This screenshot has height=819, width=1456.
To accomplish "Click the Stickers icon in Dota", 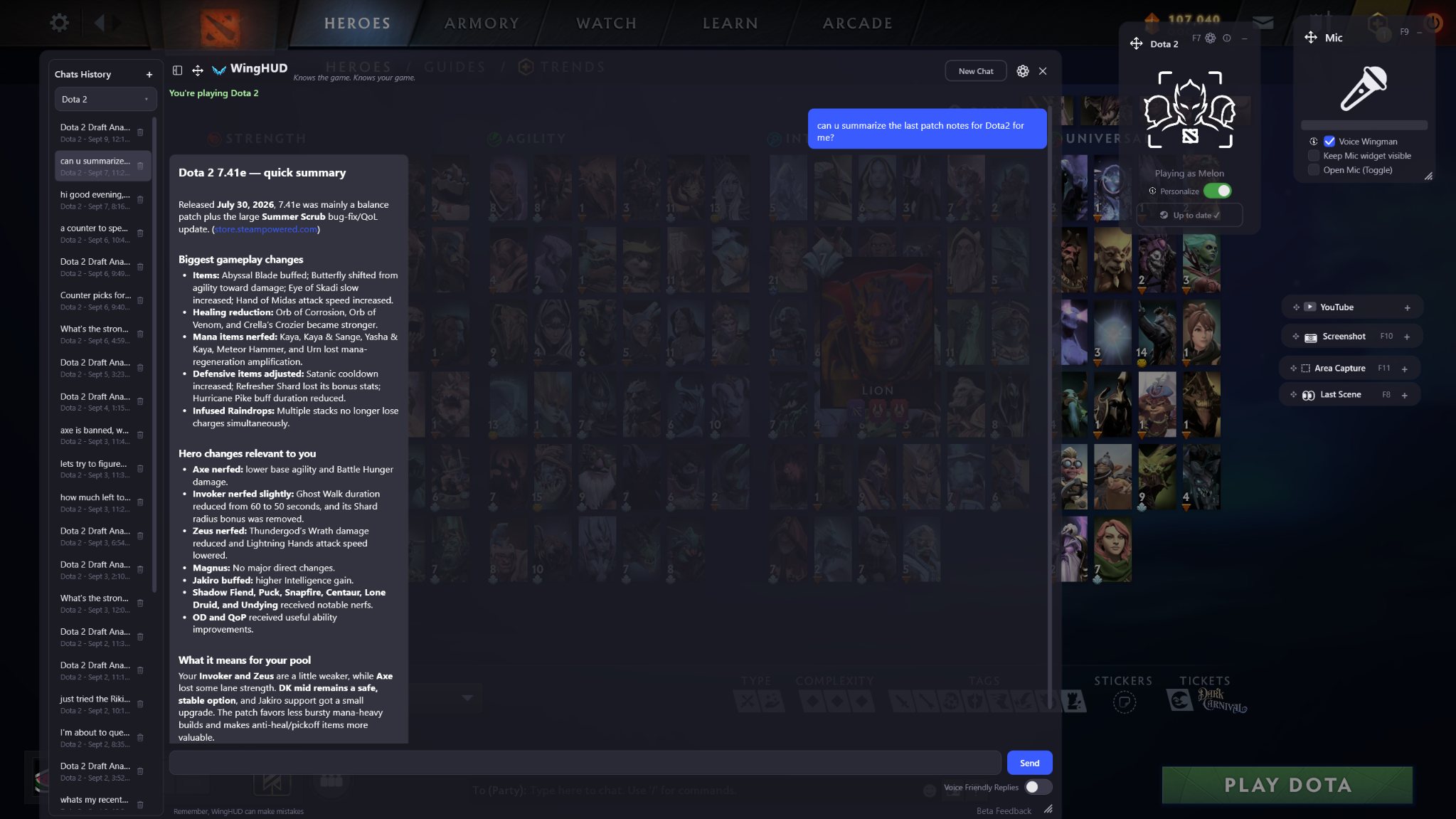I will pos(1125,702).
